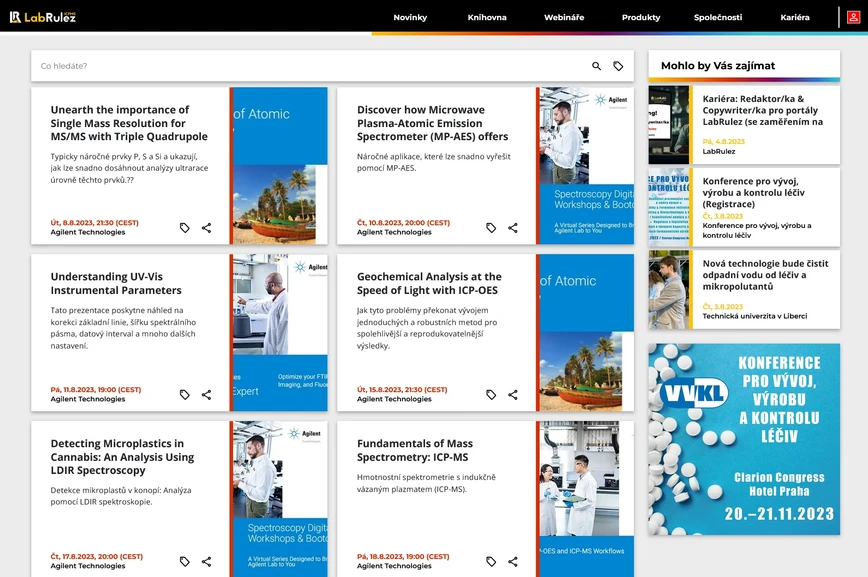Click date 'Út, 8.8.2023, 21:30 (CEST)'
Screen dimensions: 868x577
tap(95, 223)
